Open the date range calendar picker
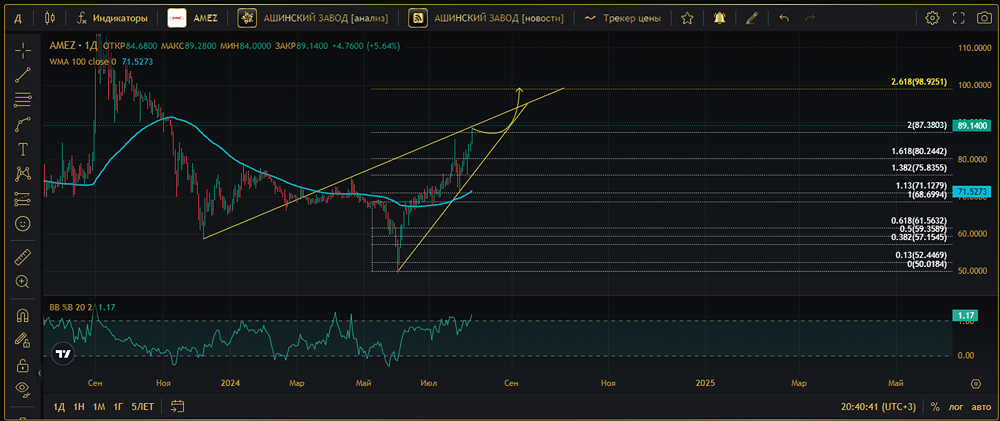 pos(177,406)
